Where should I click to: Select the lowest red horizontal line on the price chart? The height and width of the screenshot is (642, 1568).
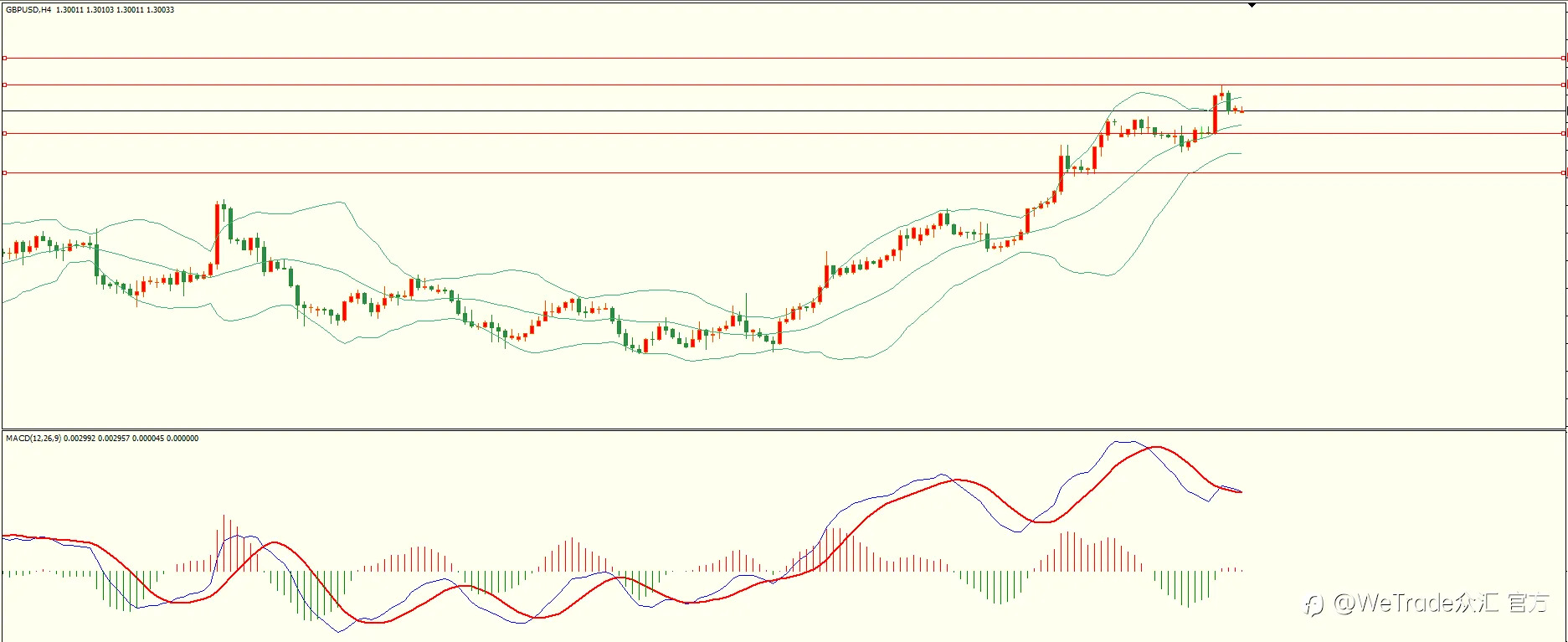pyautogui.click(x=784, y=173)
